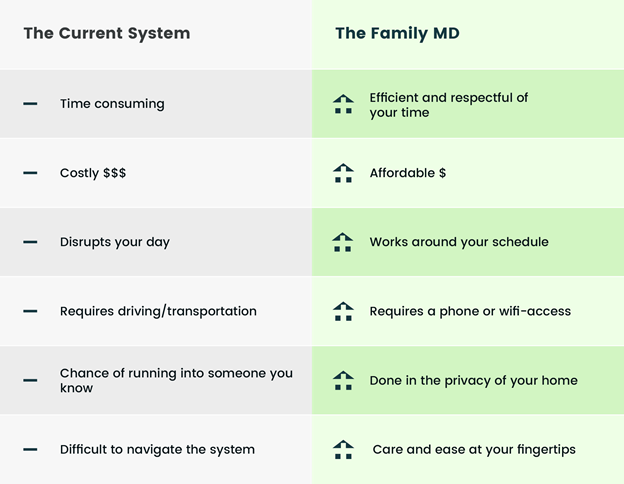This screenshot has width=624, height=484.
Task: Select 'The Family MD' column header
Action: click(397, 33)
